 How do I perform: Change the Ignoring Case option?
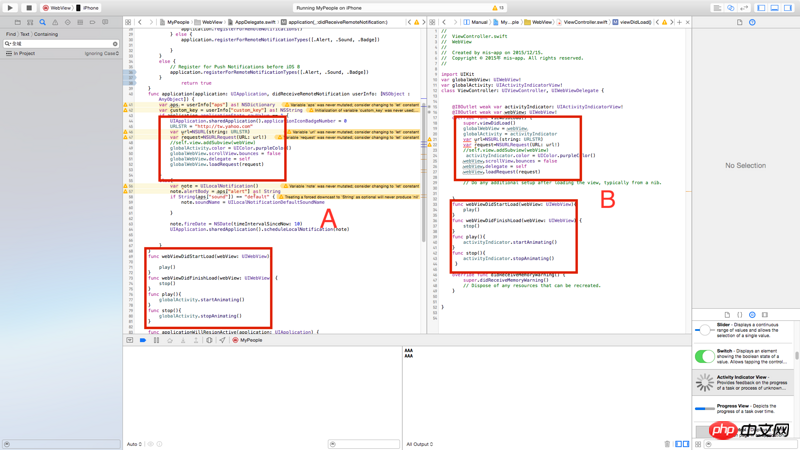pos(102,53)
